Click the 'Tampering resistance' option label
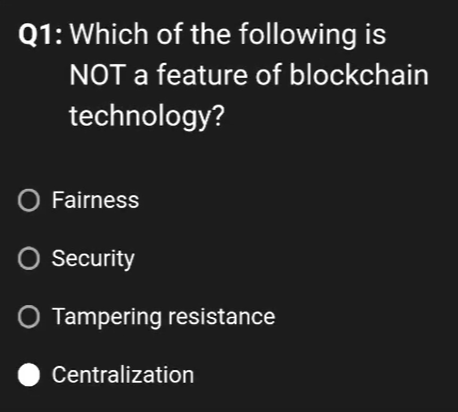This screenshot has height=412, width=458. point(163,317)
